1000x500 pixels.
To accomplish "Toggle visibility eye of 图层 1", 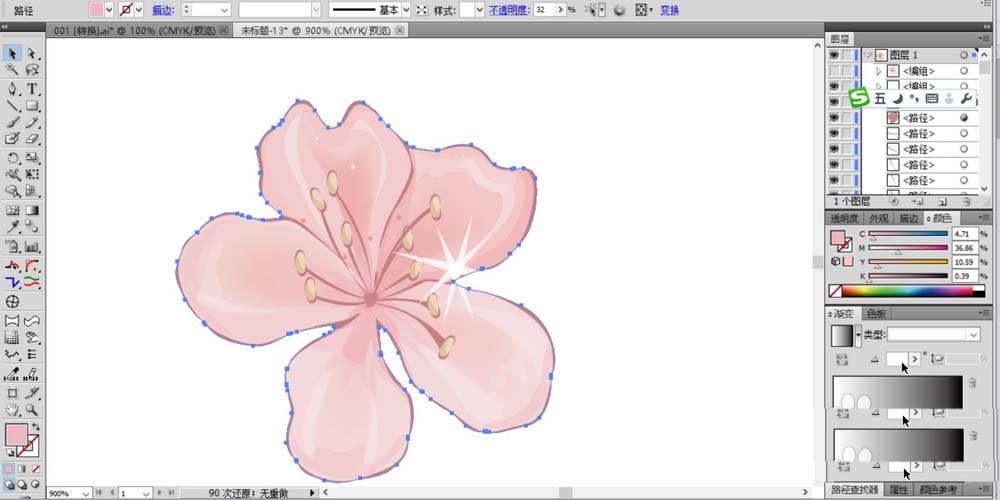I will tap(834, 55).
